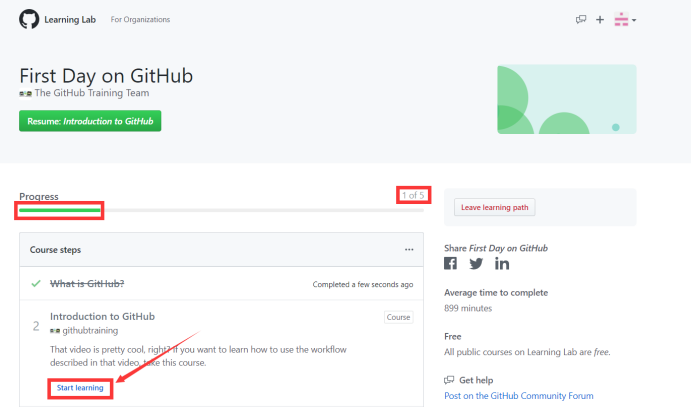Click the Resume: Introduction to GitHub button
The height and width of the screenshot is (408, 691).
[x=90, y=121]
